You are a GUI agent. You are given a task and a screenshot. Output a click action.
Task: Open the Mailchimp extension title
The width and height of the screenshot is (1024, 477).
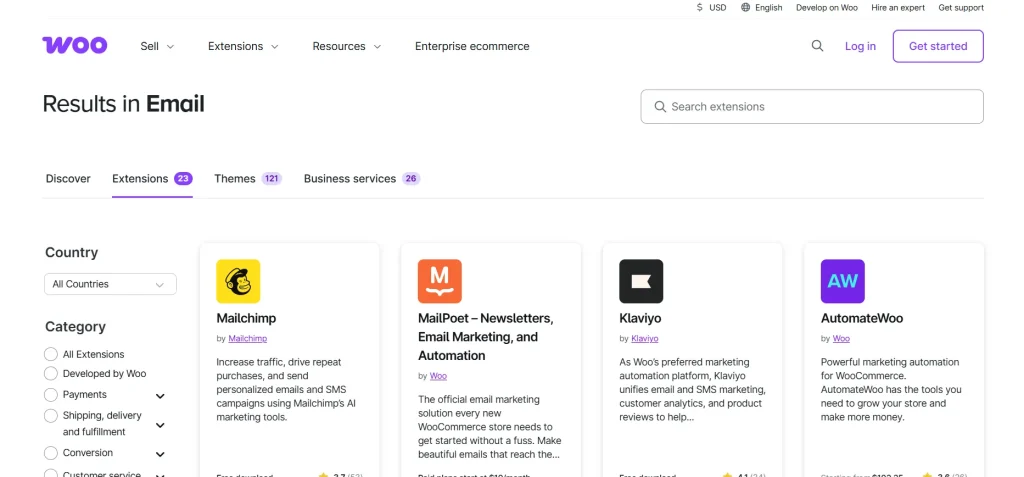tap(246, 318)
